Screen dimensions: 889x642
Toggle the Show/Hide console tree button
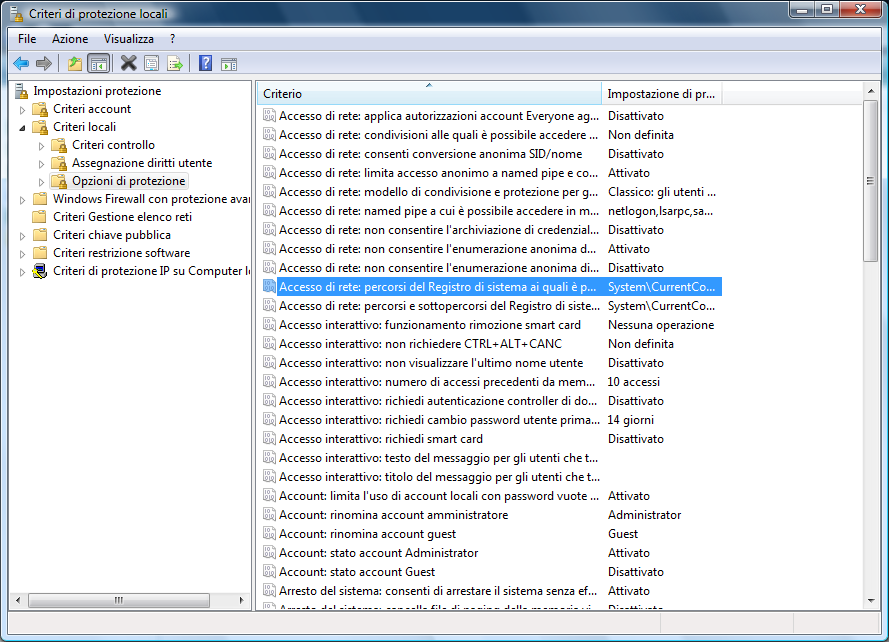coord(98,63)
